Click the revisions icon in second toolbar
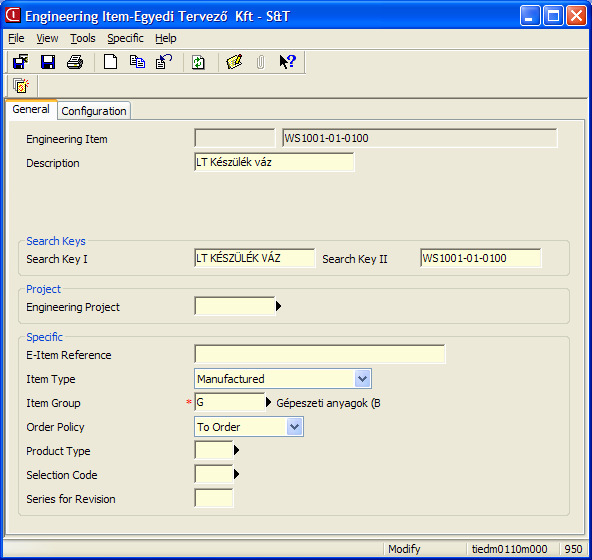The height and width of the screenshot is (560, 592). pyautogui.click(x=21, y=86)
